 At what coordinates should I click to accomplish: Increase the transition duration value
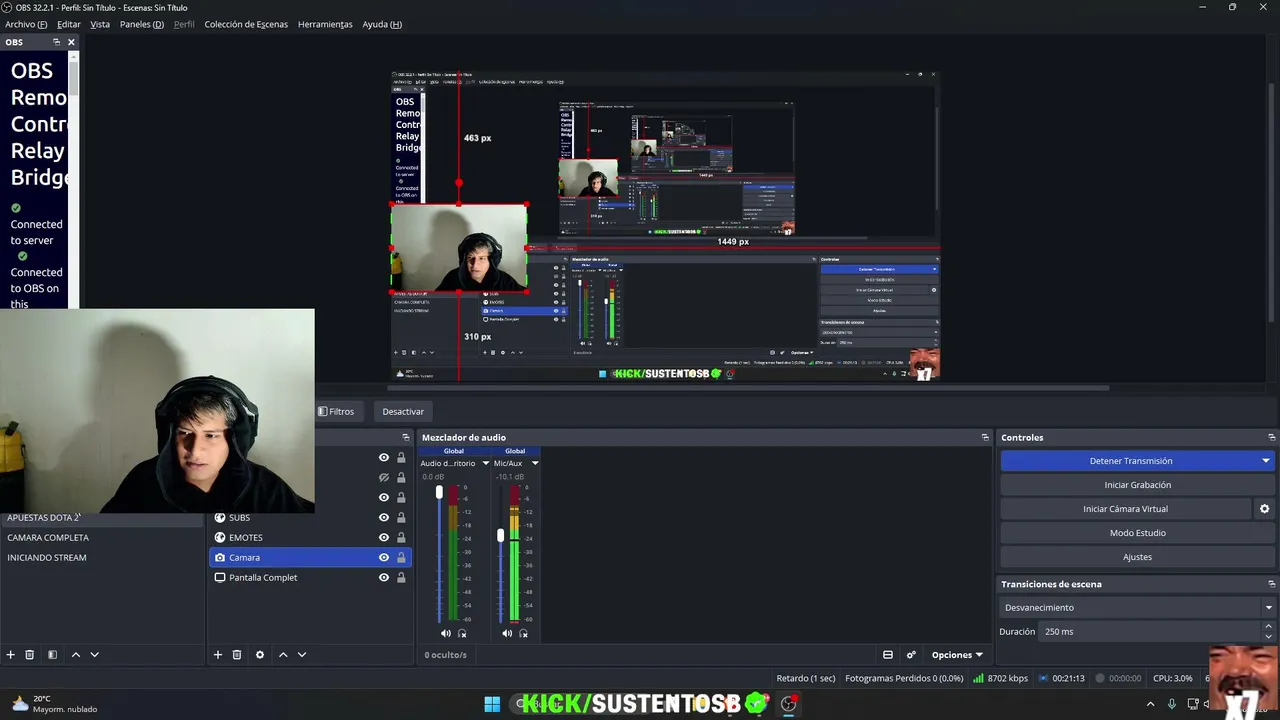[1269, 627]
